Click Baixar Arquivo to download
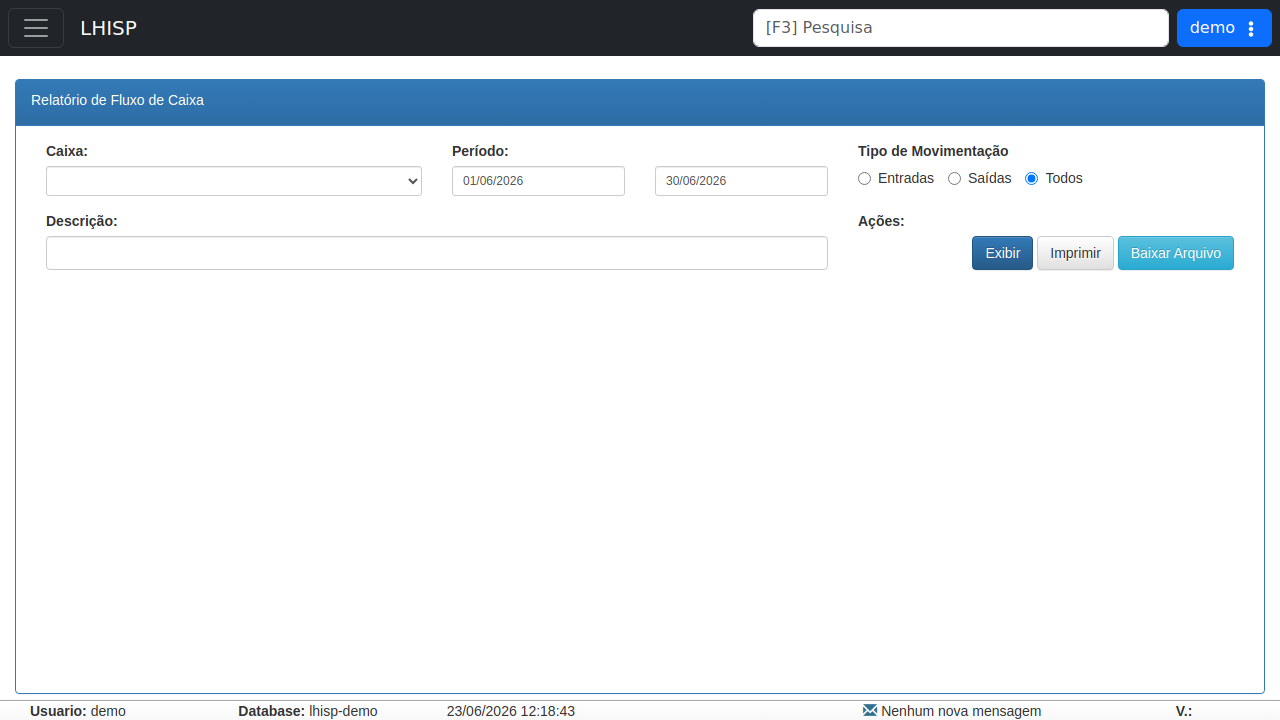Viewport: 1280px width, 720px height. click(x=1176, y=253)
